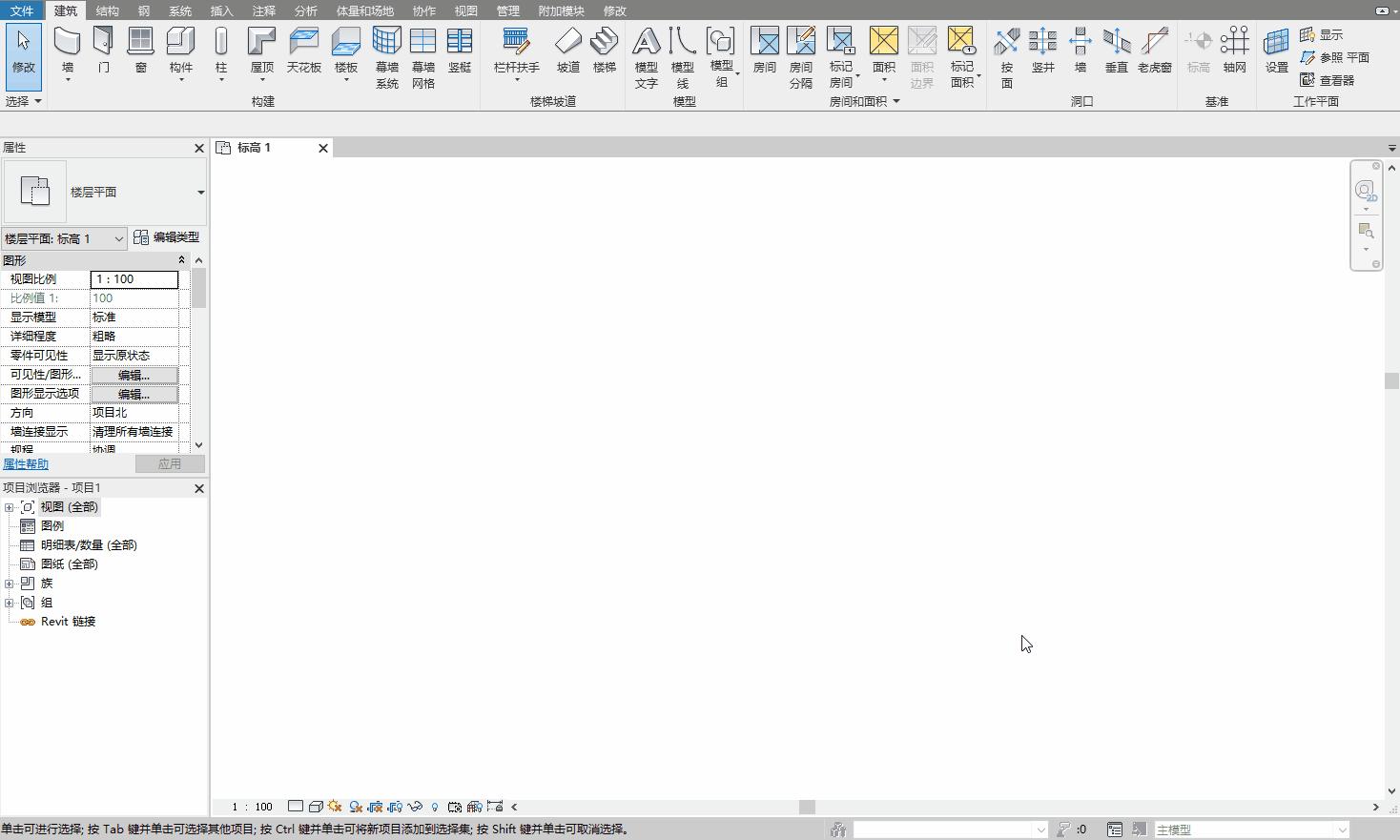Open detail level in the view control bar
Screen dimensions: 1400x840
296,807
